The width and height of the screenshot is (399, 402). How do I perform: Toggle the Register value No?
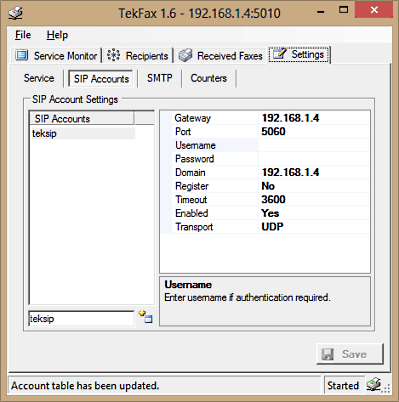coord(314,186)
